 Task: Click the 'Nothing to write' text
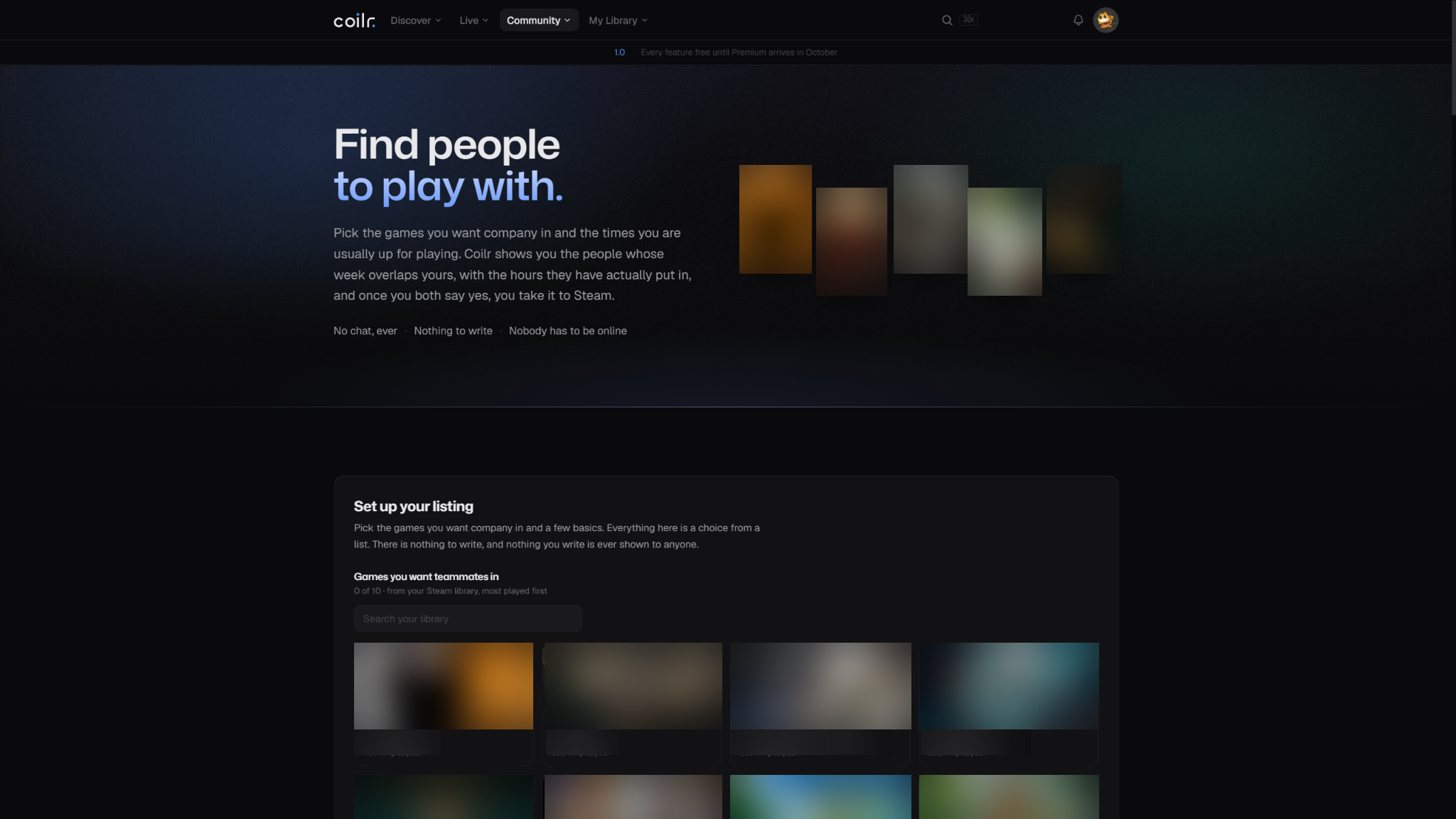[x=453, y=331]
